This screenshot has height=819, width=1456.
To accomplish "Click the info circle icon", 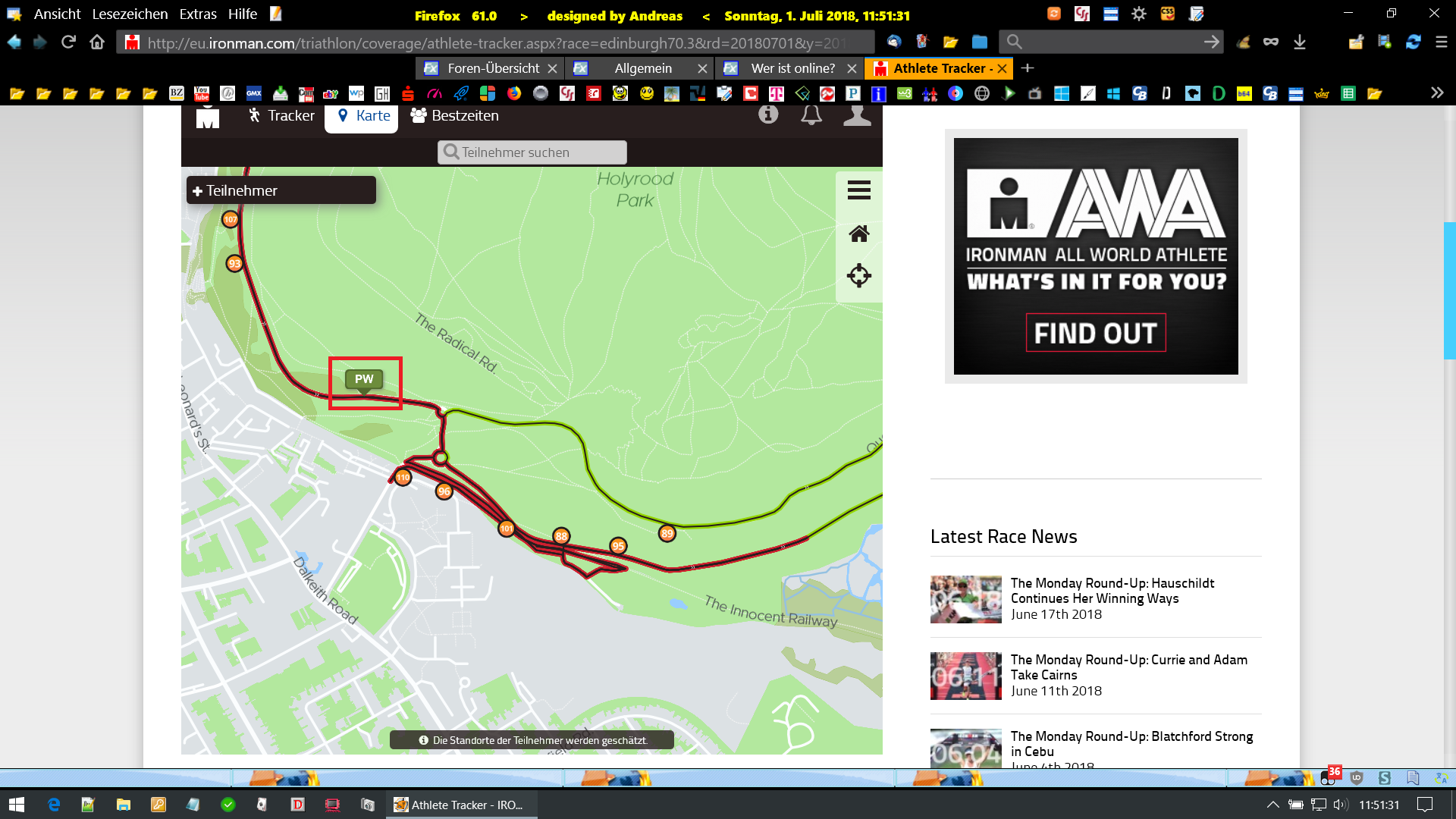I will click(768, 115).
